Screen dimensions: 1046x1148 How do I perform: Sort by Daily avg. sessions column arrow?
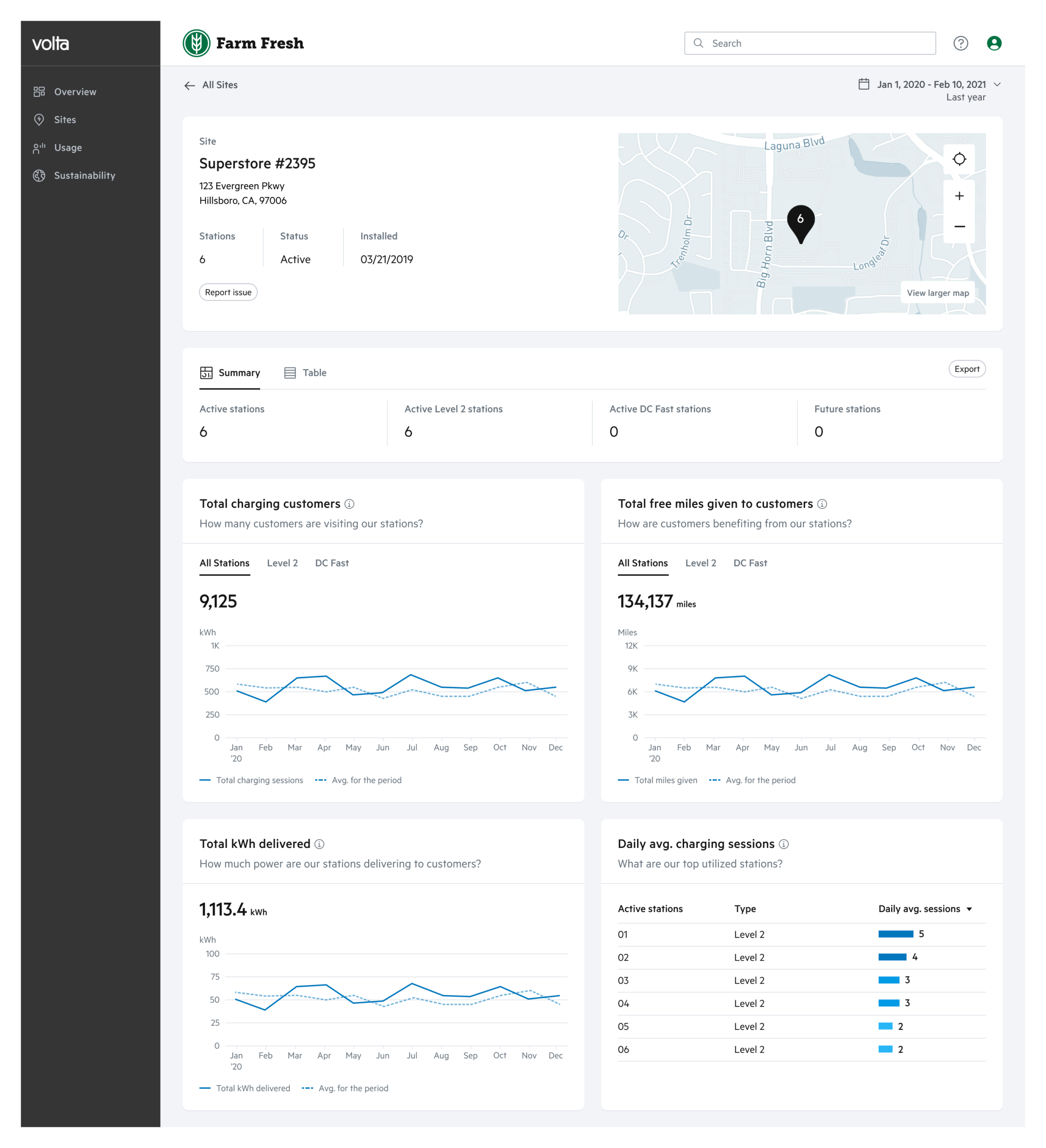click(969, 909)
